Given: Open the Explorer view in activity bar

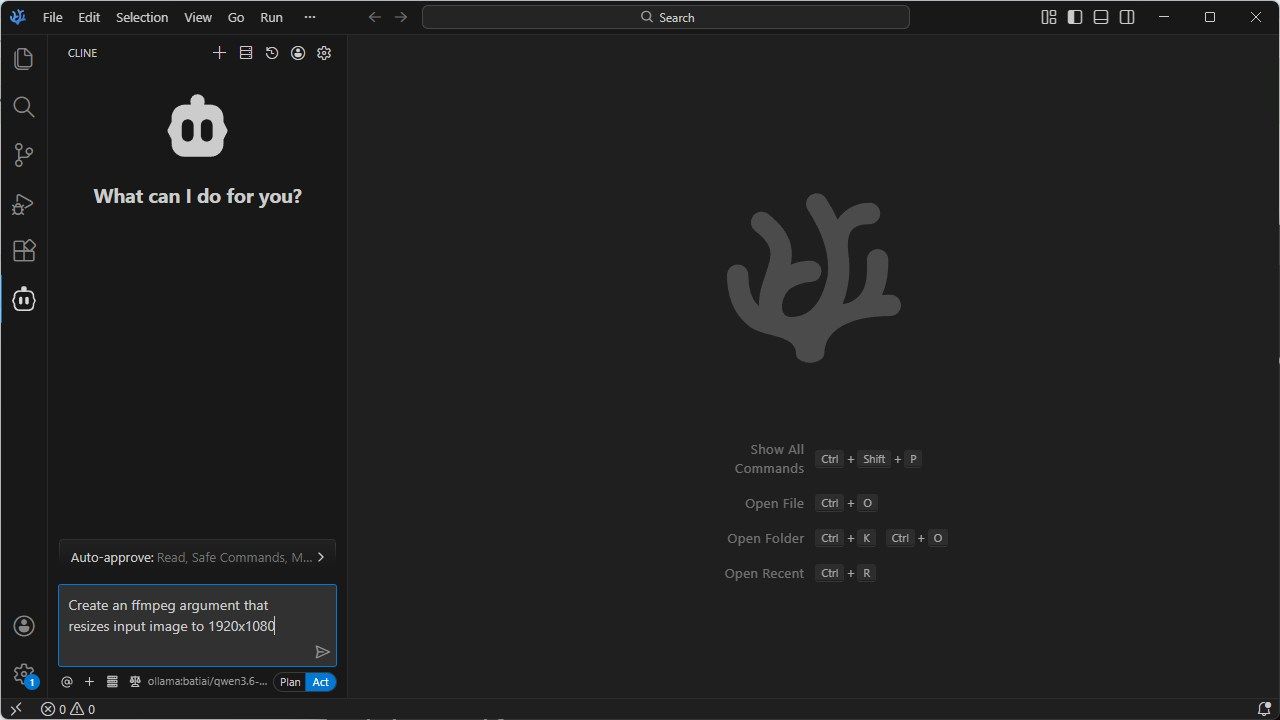Looking at the screenshot, I should 24,59.
